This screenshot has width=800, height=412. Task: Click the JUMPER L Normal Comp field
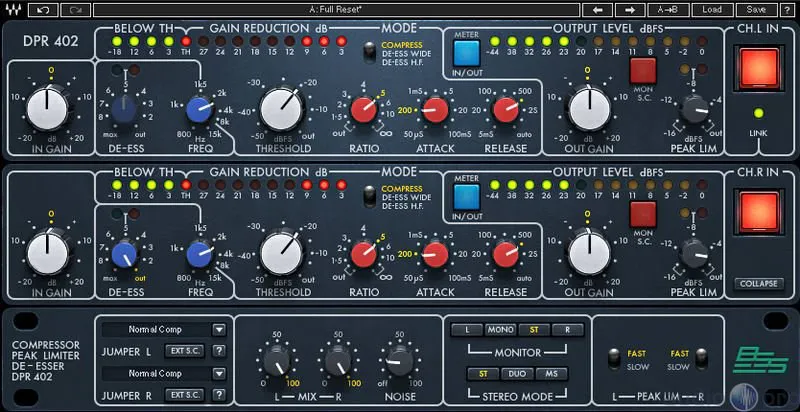156,329
